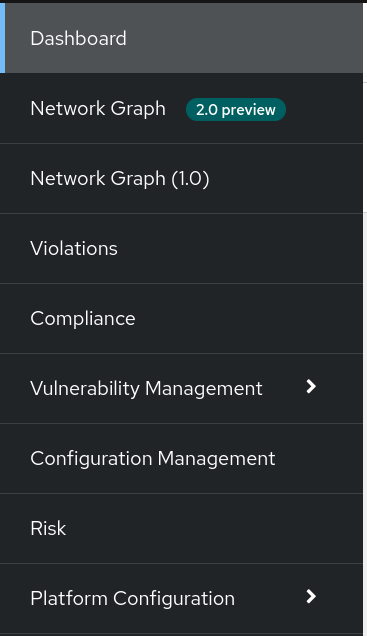Image resolution: width=367 pixels, height=636 pixels.
Task: Click the highlighted Dashboard row background
Action: (x=243, y=38)
